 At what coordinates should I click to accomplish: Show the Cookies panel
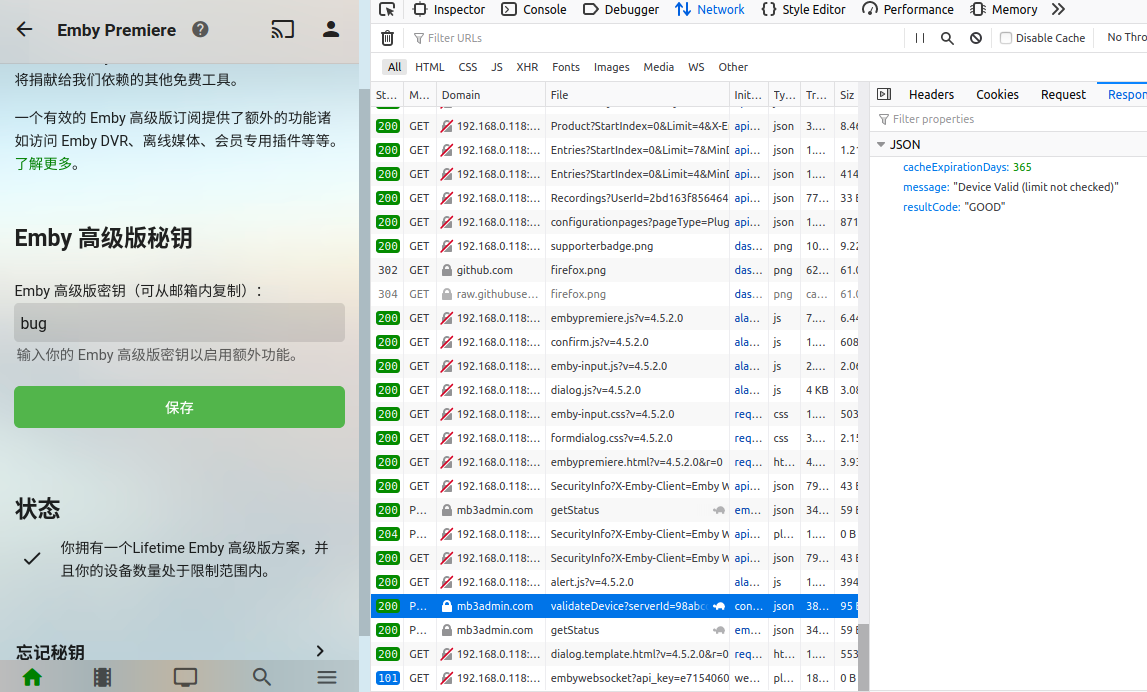click(997, 94)
